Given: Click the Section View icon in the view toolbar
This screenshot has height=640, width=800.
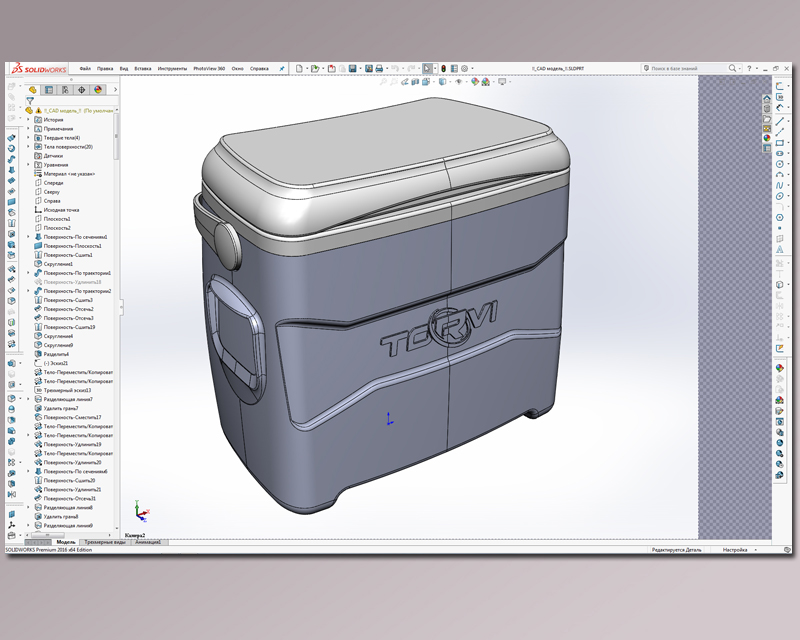Looking at the screenshot, I should (415, 82).
